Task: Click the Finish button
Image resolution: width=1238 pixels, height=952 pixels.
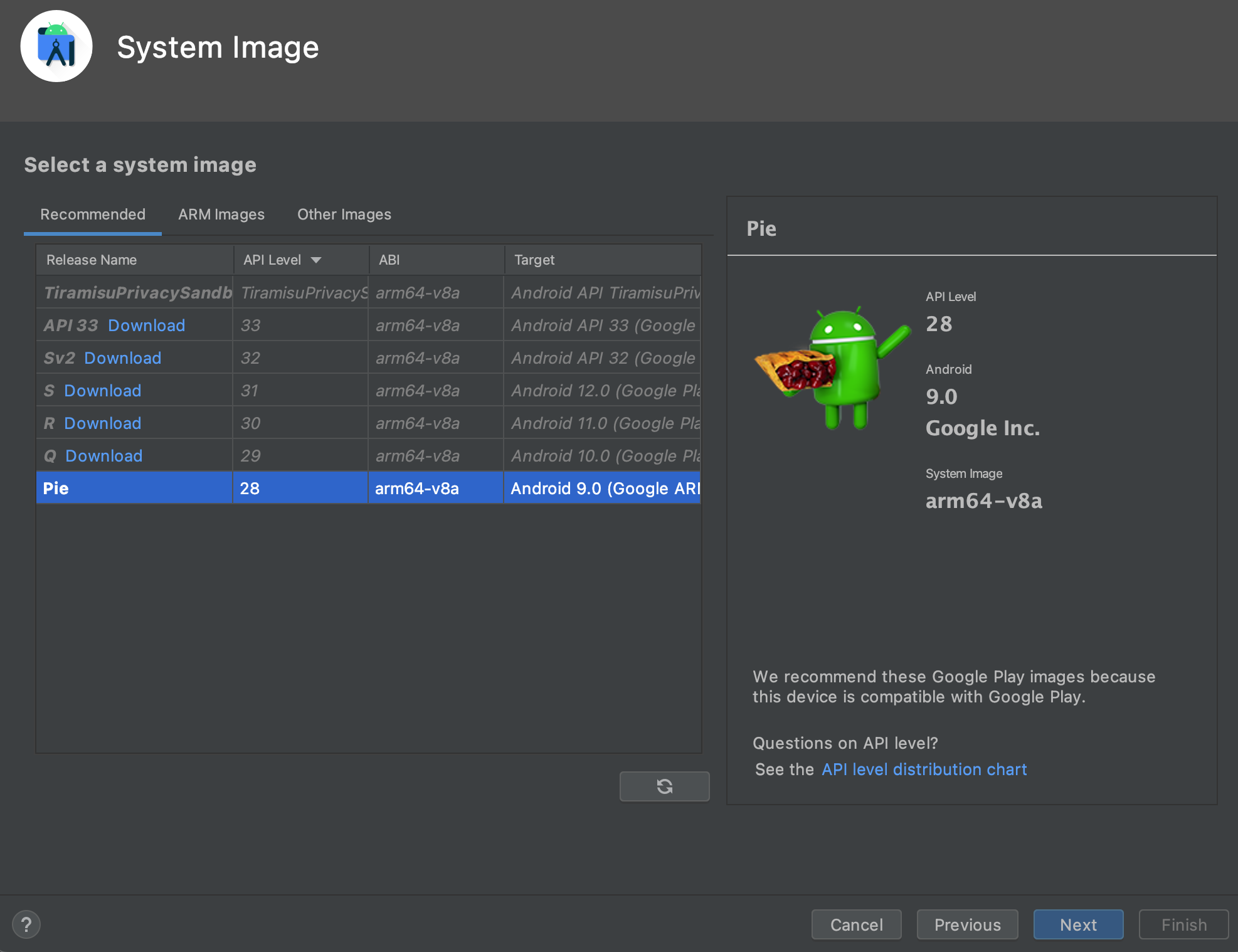Action: click(x=1183, y=924)
